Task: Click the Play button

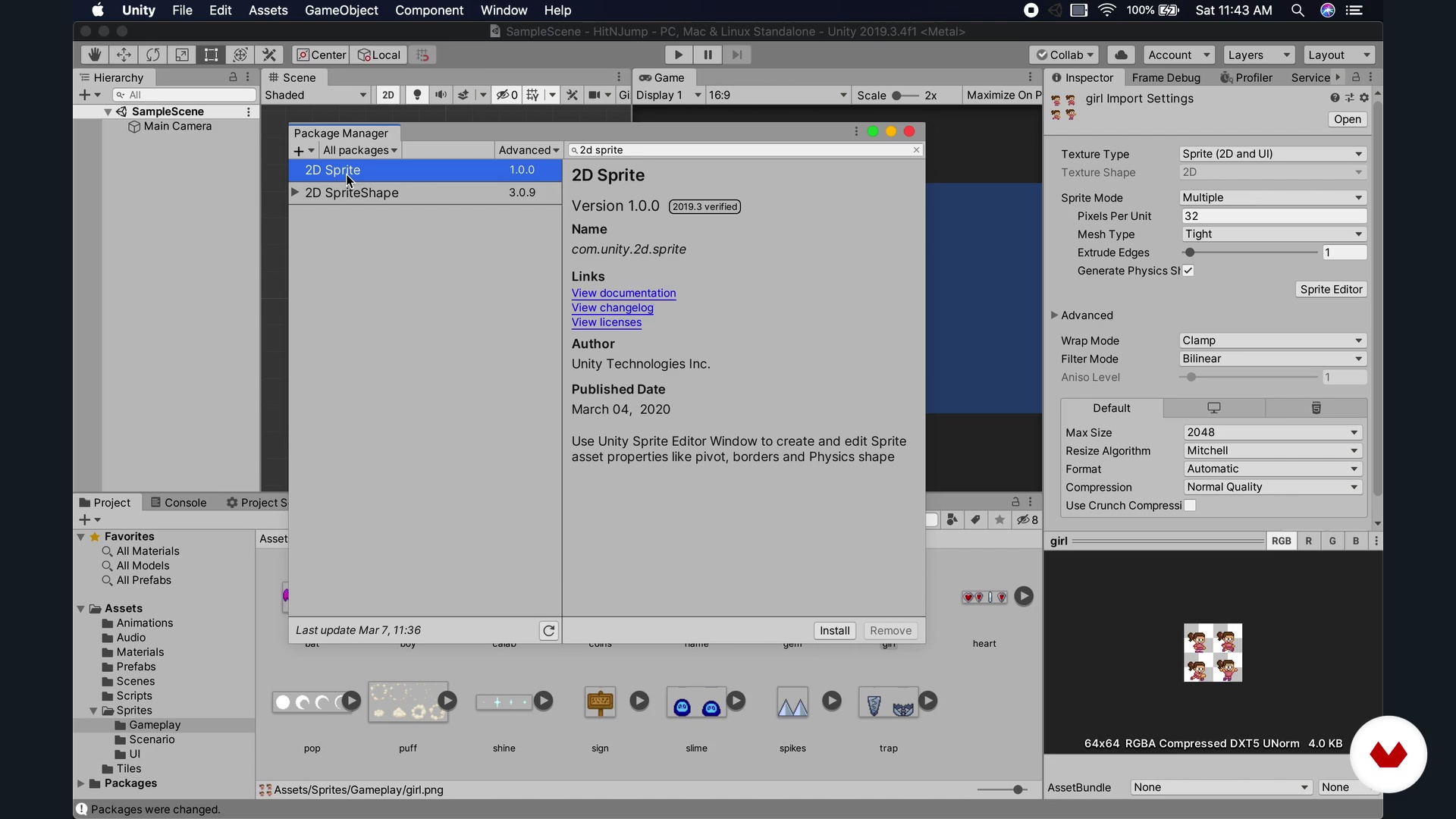Action: pos(679,55)
